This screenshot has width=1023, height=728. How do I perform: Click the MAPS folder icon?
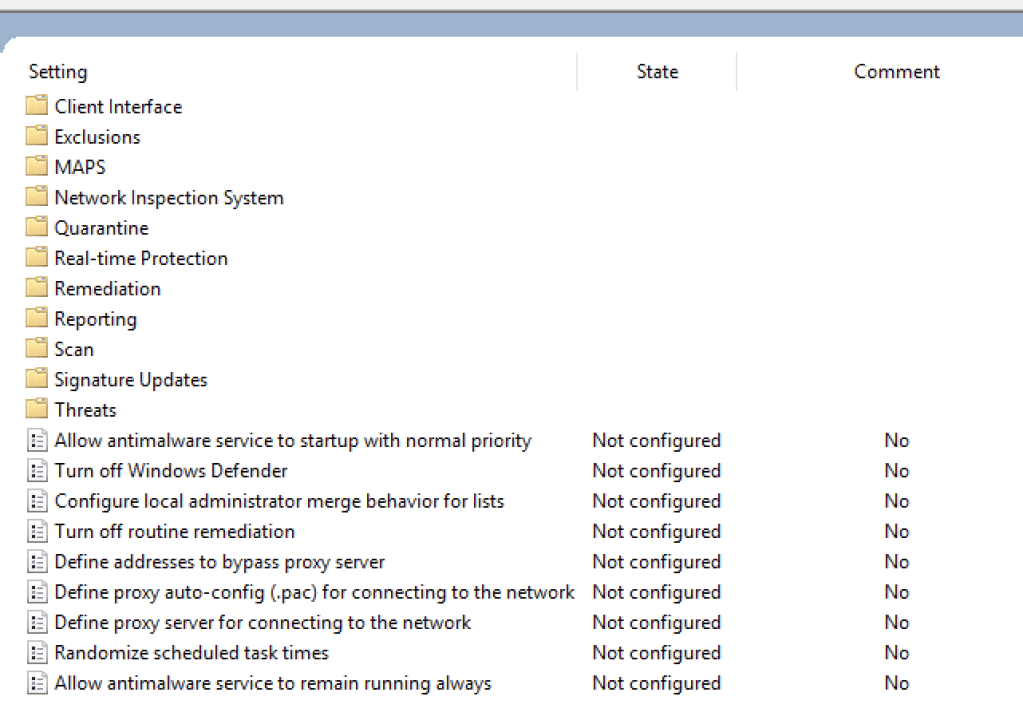pos(37,167)
